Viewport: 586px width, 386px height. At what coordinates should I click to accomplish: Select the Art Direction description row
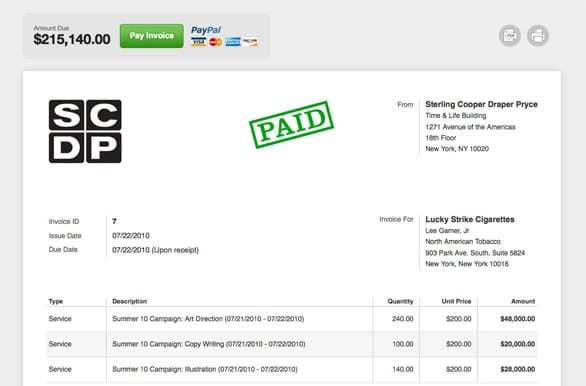click(208, 319)
